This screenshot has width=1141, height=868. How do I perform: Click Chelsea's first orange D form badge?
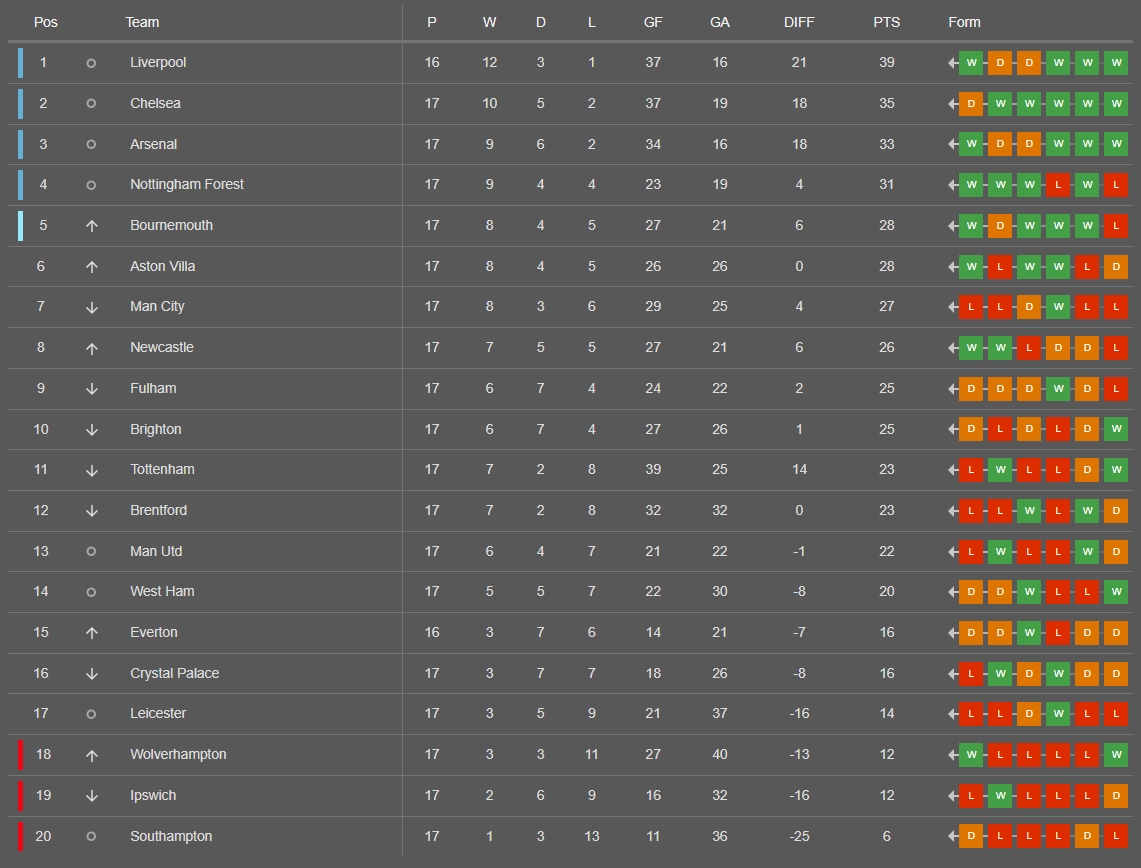[x=971, y=104]
